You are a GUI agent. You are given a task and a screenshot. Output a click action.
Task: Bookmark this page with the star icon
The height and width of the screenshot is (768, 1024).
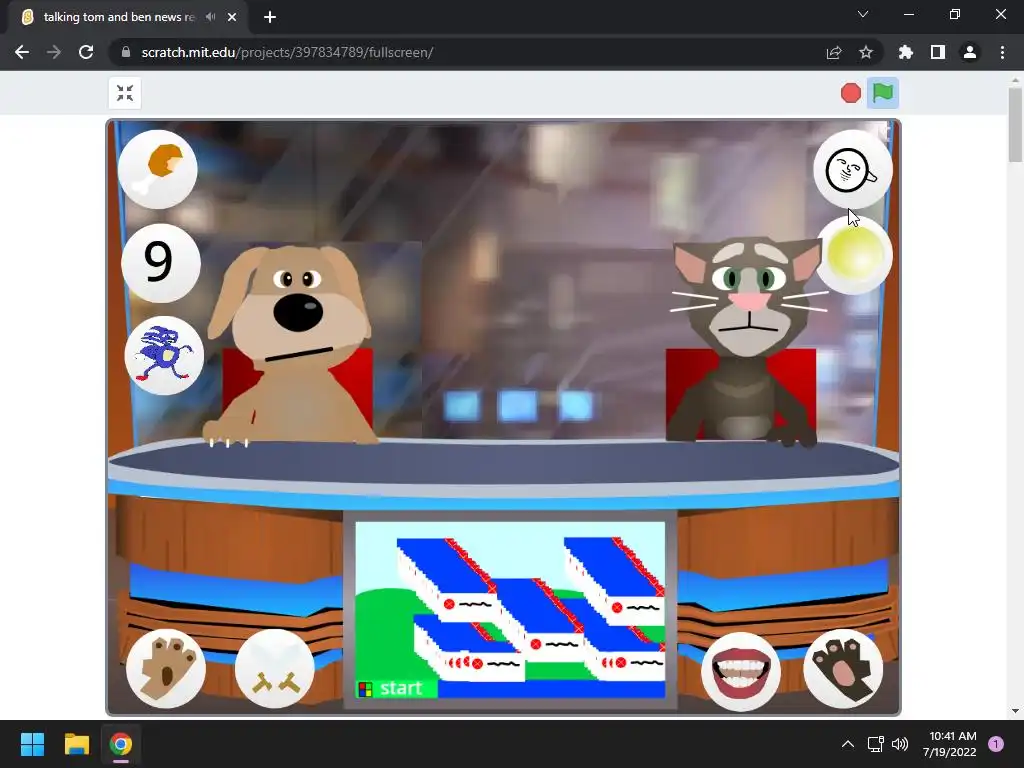pos(866,52)
